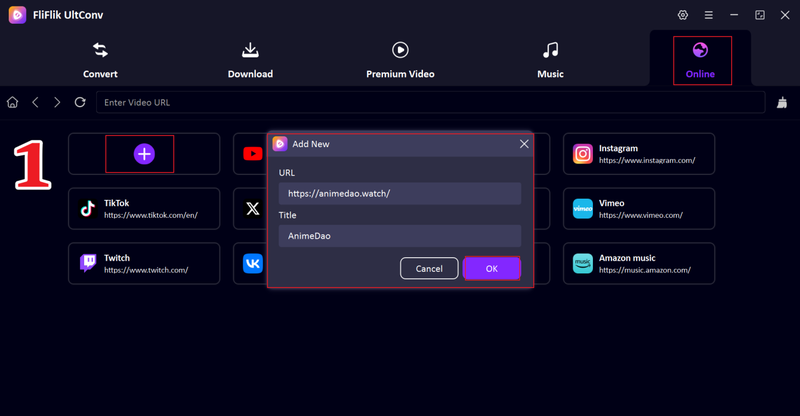Go forward with the right arrow
This screenshot has width=800, height=416.
pyautogui.click(x=57, y=102)
